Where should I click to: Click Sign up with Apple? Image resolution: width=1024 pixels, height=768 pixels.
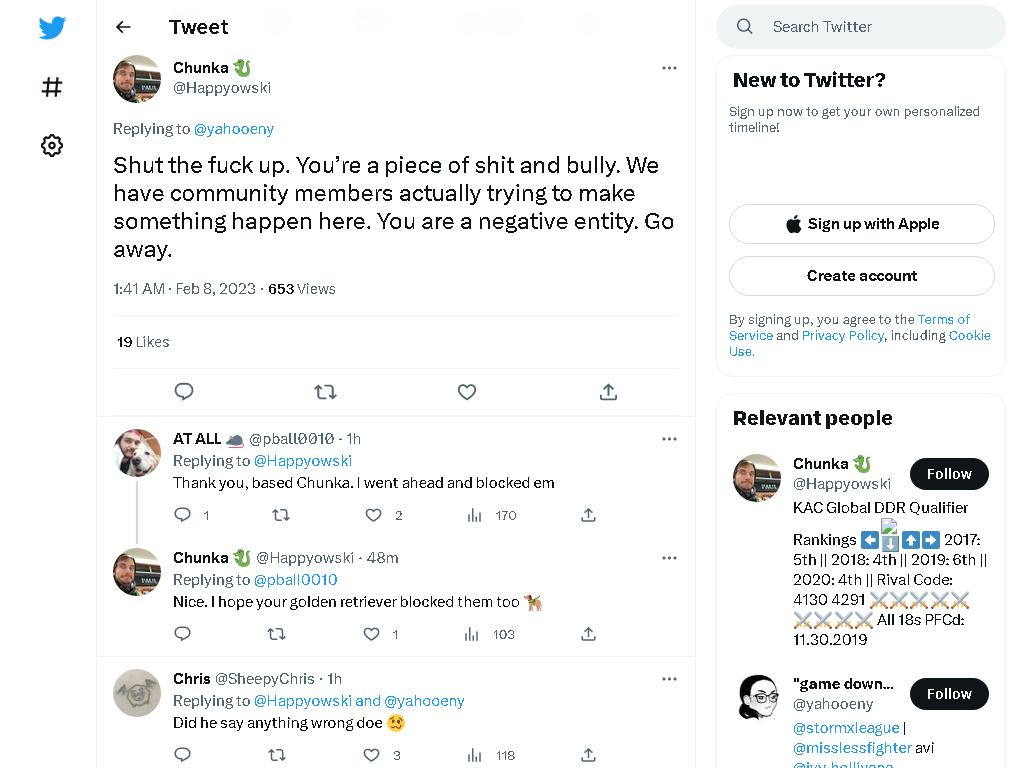click(x=861, y=224)
